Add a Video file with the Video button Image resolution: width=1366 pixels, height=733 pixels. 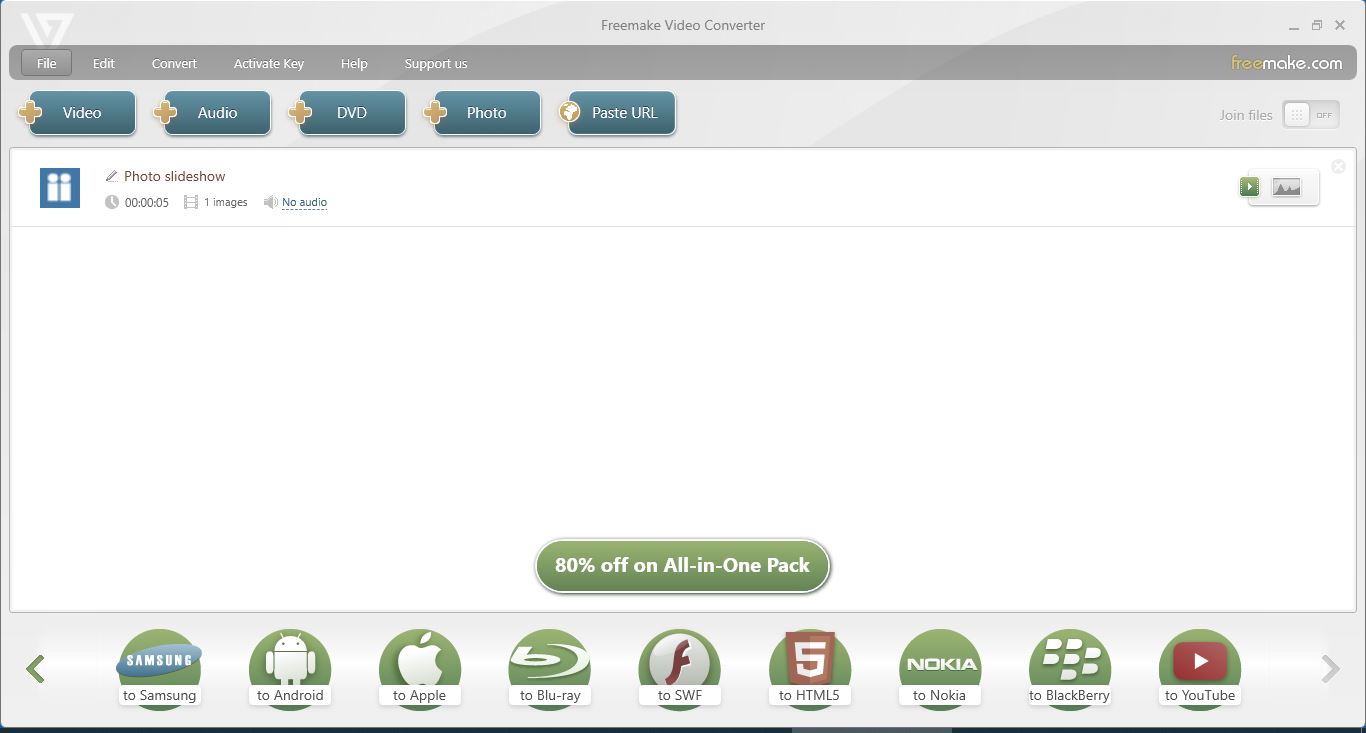click(78, 113)
